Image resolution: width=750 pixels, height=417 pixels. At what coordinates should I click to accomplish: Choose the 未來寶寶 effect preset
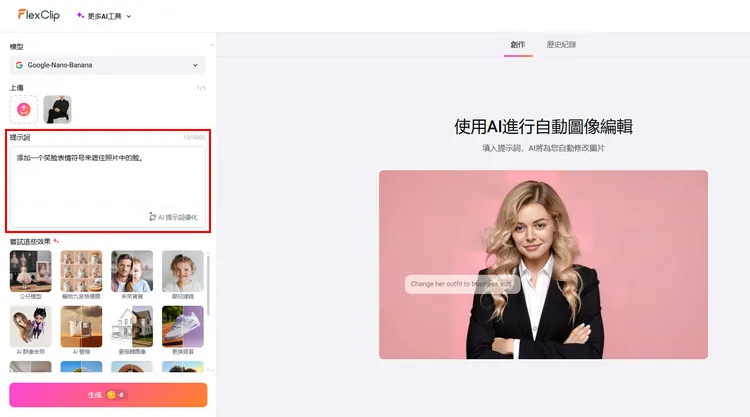tap(132, 271)
